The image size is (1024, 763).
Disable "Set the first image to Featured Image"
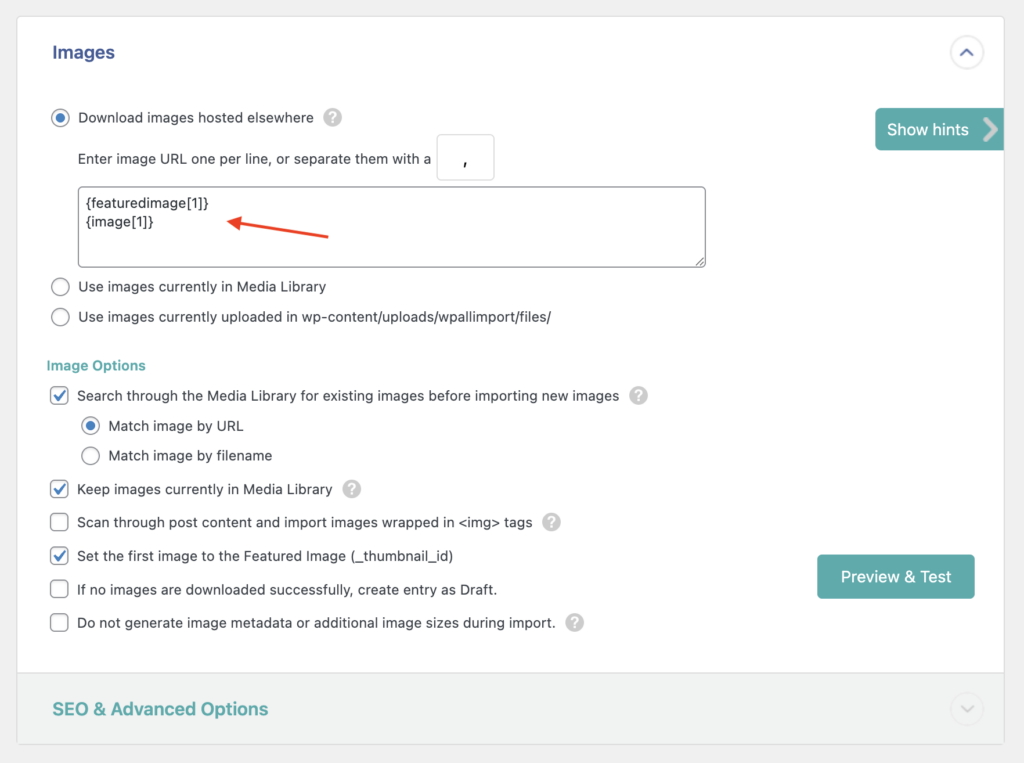[x=58, y=555]
